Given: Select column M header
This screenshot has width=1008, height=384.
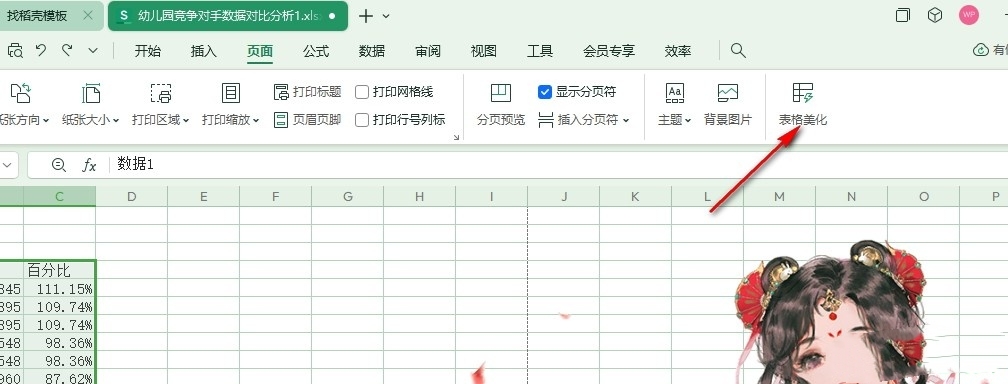Looking at the screenshot, I should coord(780,196).
